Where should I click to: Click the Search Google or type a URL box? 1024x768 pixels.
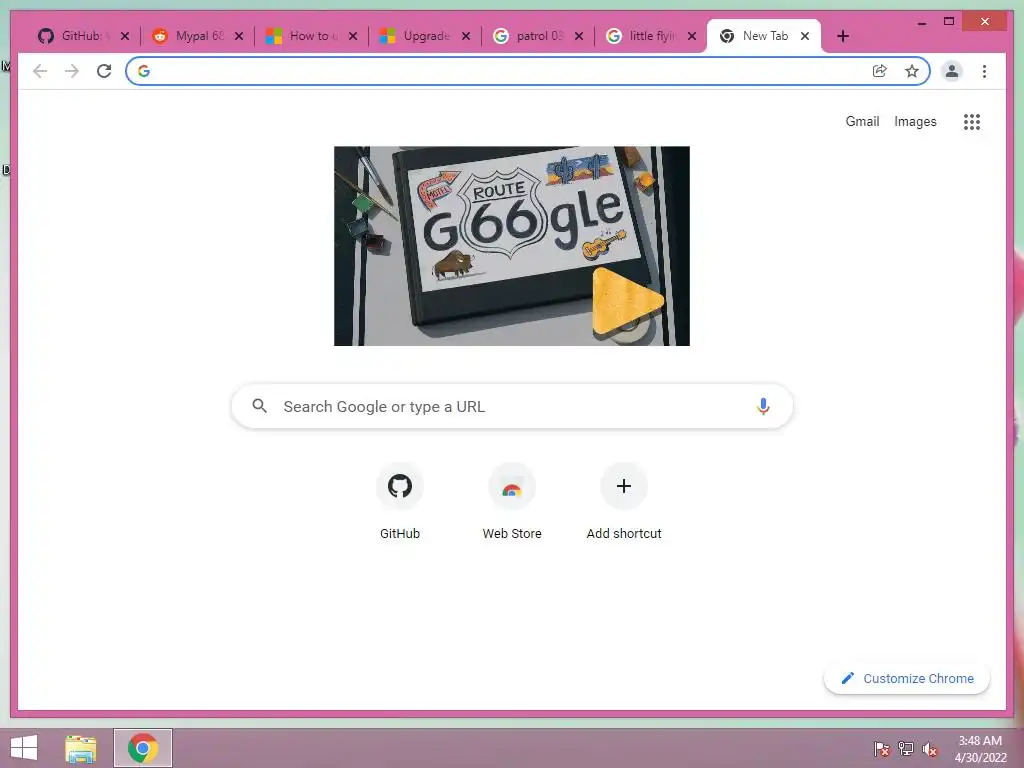pos(512,406)
